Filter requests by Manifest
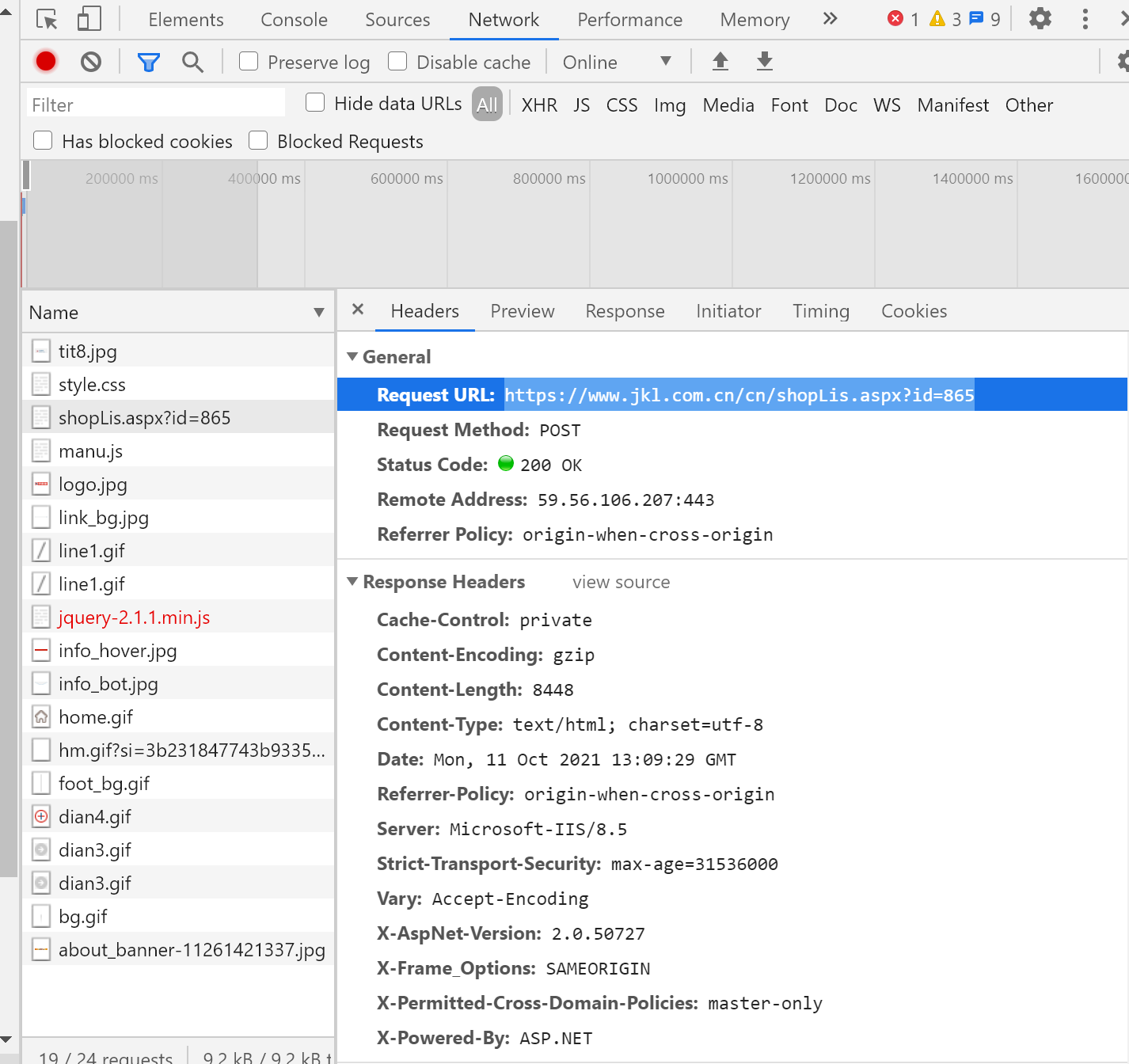The image size is (1129, 1064). click(953, 104)
